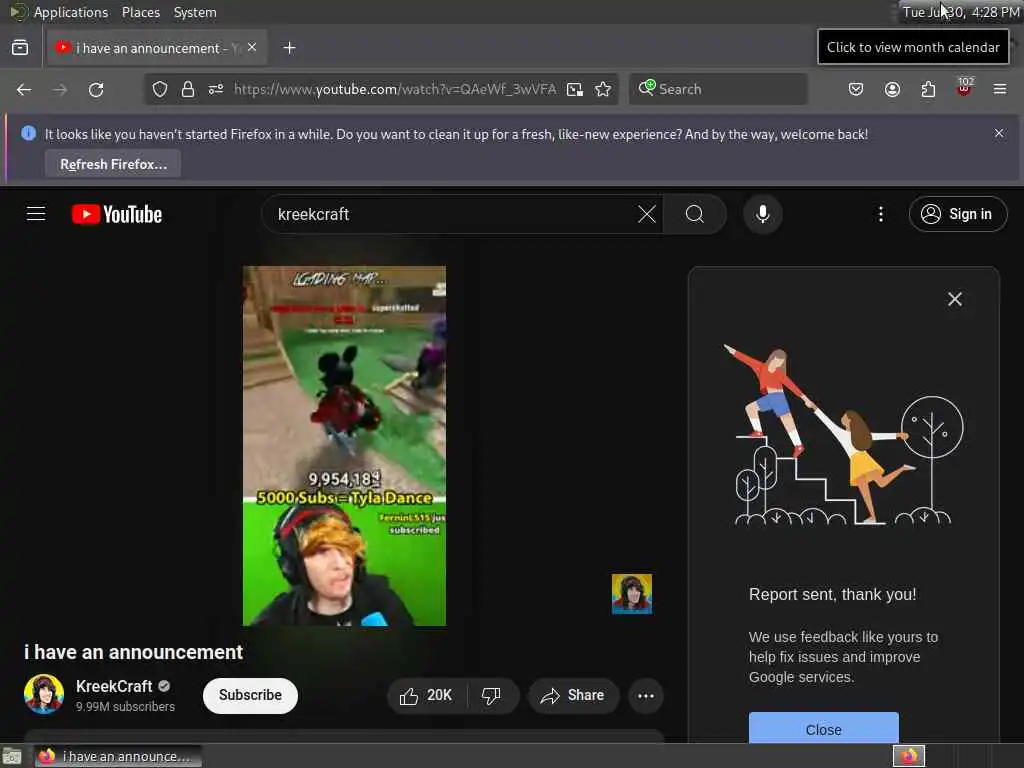This screenshot has height=768, width=1024.
Task: Click the video player area
Action: tap(344, 445)
